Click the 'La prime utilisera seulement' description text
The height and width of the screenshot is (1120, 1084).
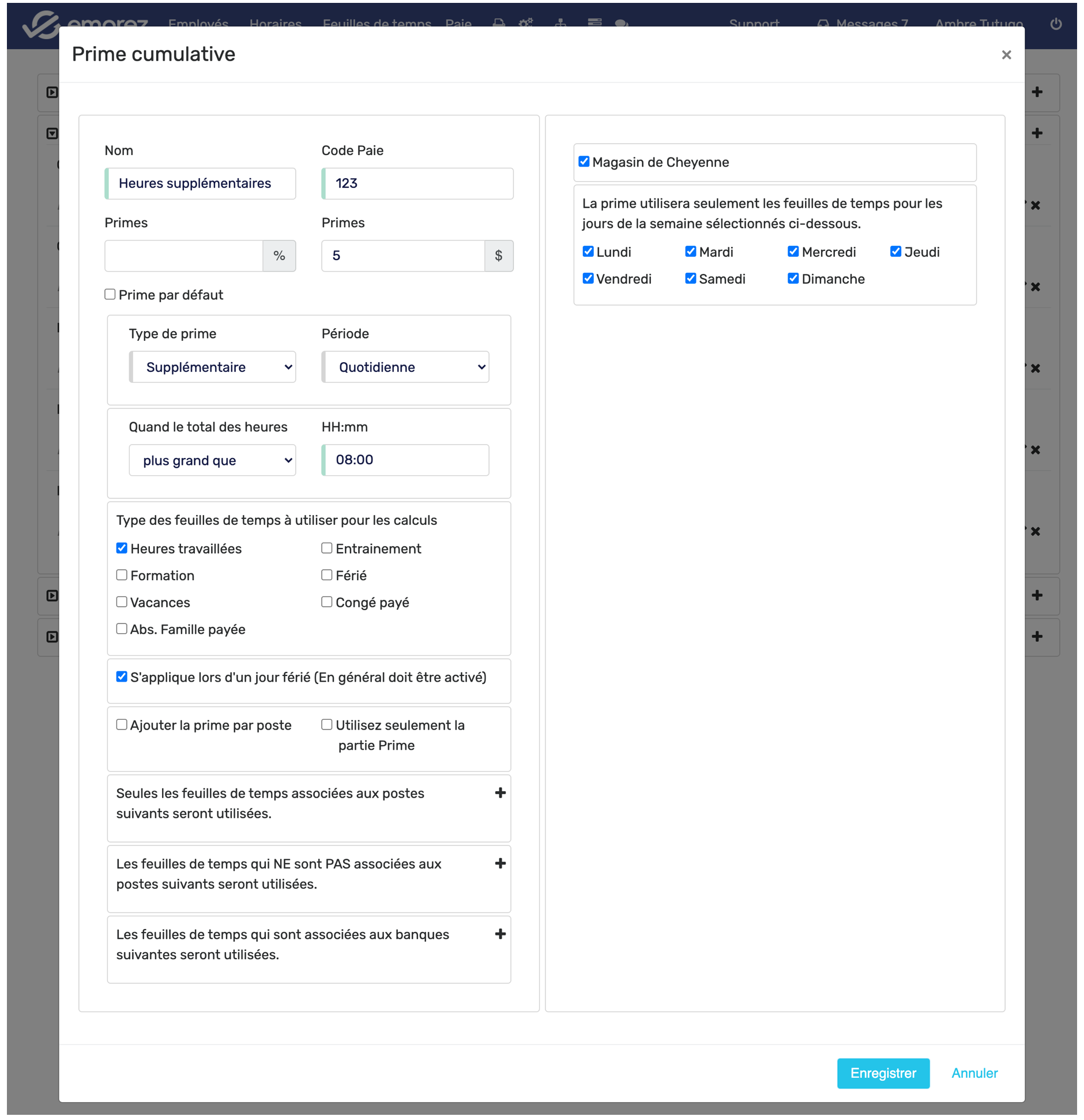click(x=762, y=213)
